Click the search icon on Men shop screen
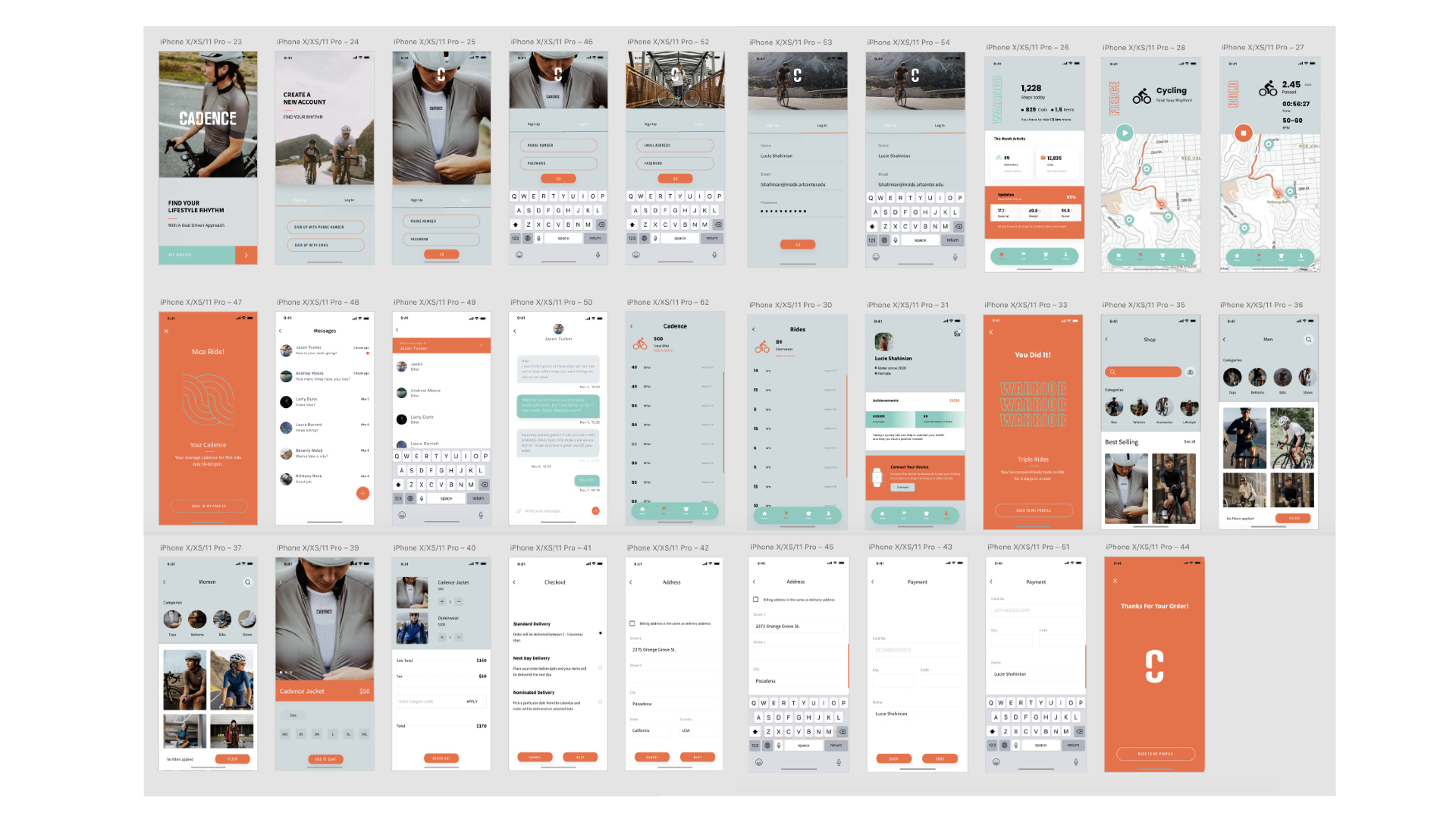This screenshot has height=819, width=1456. pyautogui.click(x=1308, y=340)
